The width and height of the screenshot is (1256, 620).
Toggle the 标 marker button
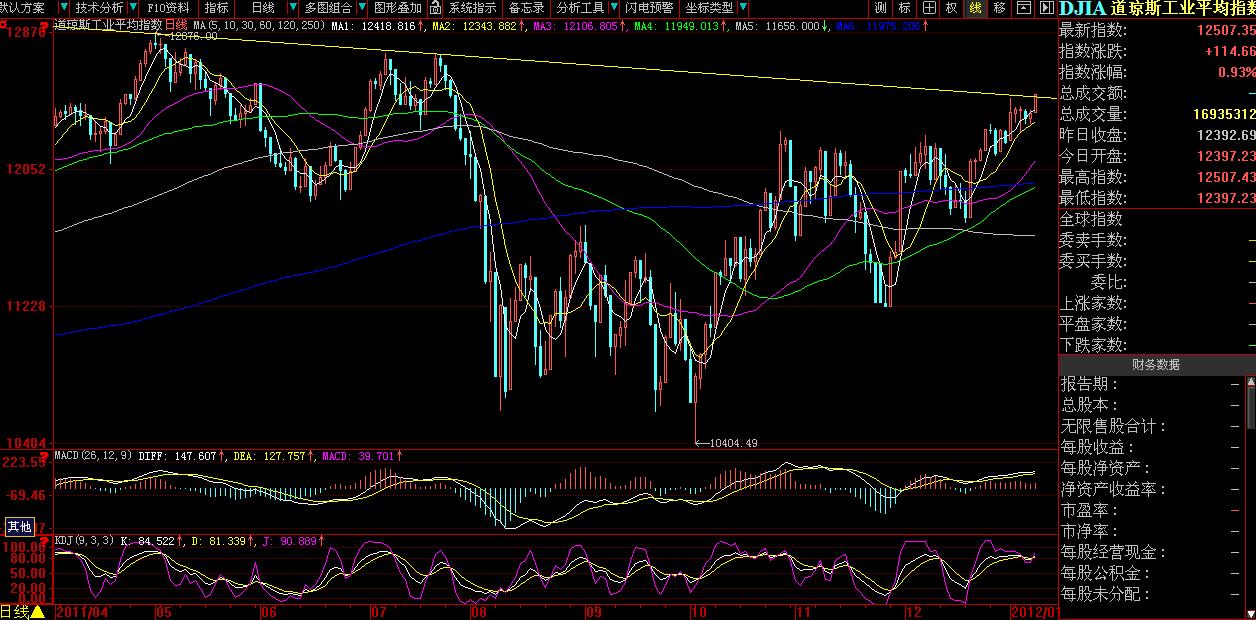[x=905, y=8]
